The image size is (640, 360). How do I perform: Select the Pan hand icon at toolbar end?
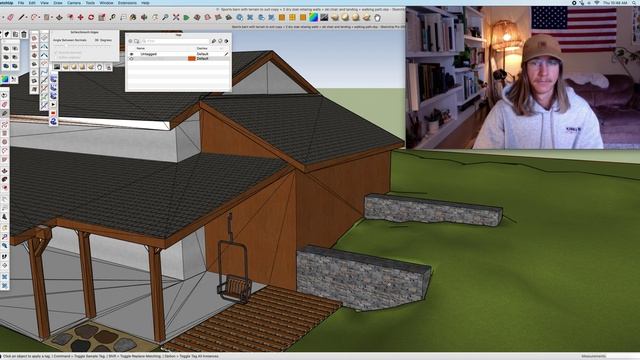pos(377,18)
